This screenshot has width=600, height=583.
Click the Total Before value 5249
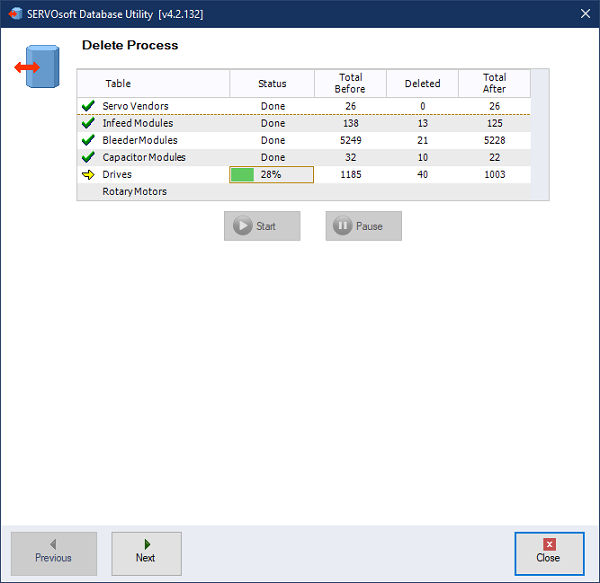[x=351, y=140]
